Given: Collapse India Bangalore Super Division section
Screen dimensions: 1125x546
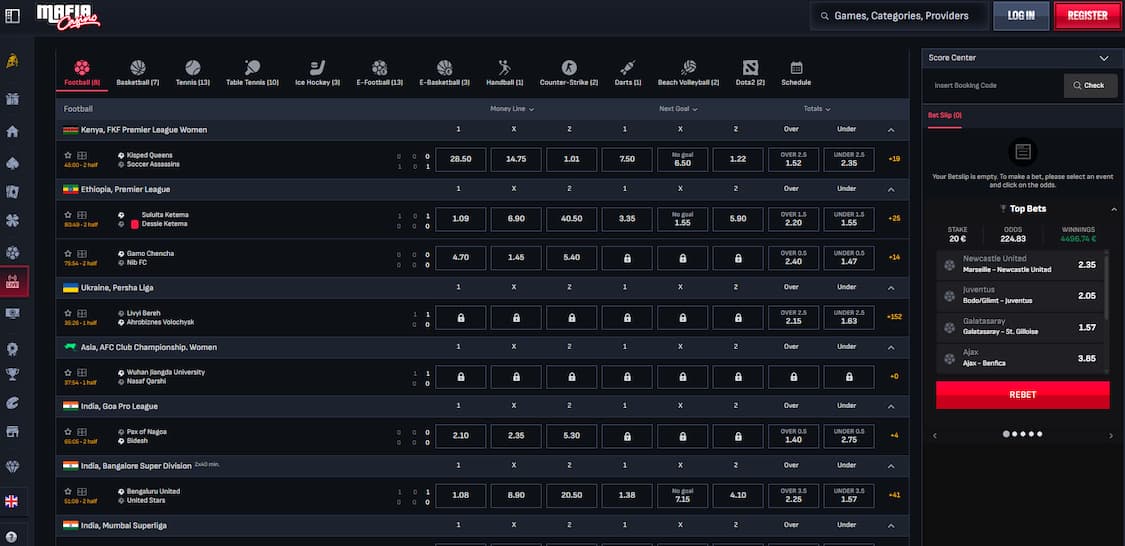Looking at the screenshot, I should point(890,466).
